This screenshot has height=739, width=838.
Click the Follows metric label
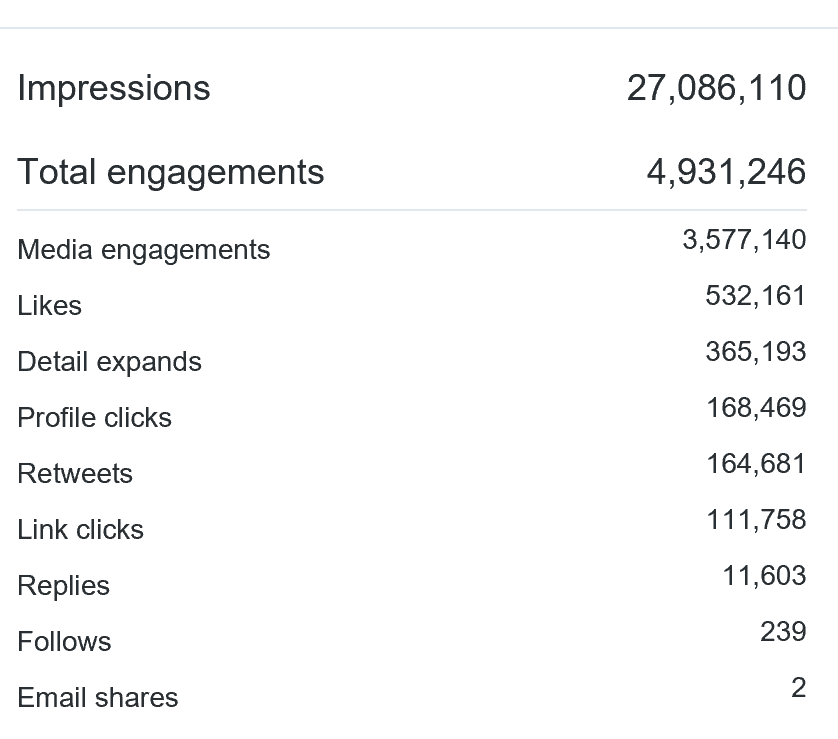tap(64, 641)
